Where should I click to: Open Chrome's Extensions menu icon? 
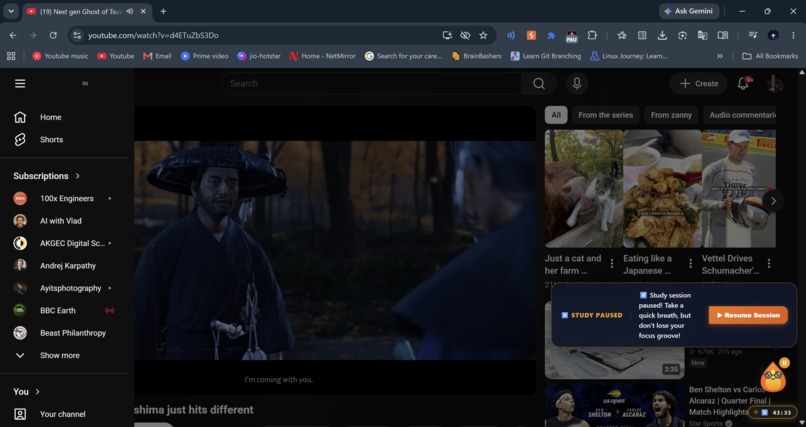(x=592, y=35)
